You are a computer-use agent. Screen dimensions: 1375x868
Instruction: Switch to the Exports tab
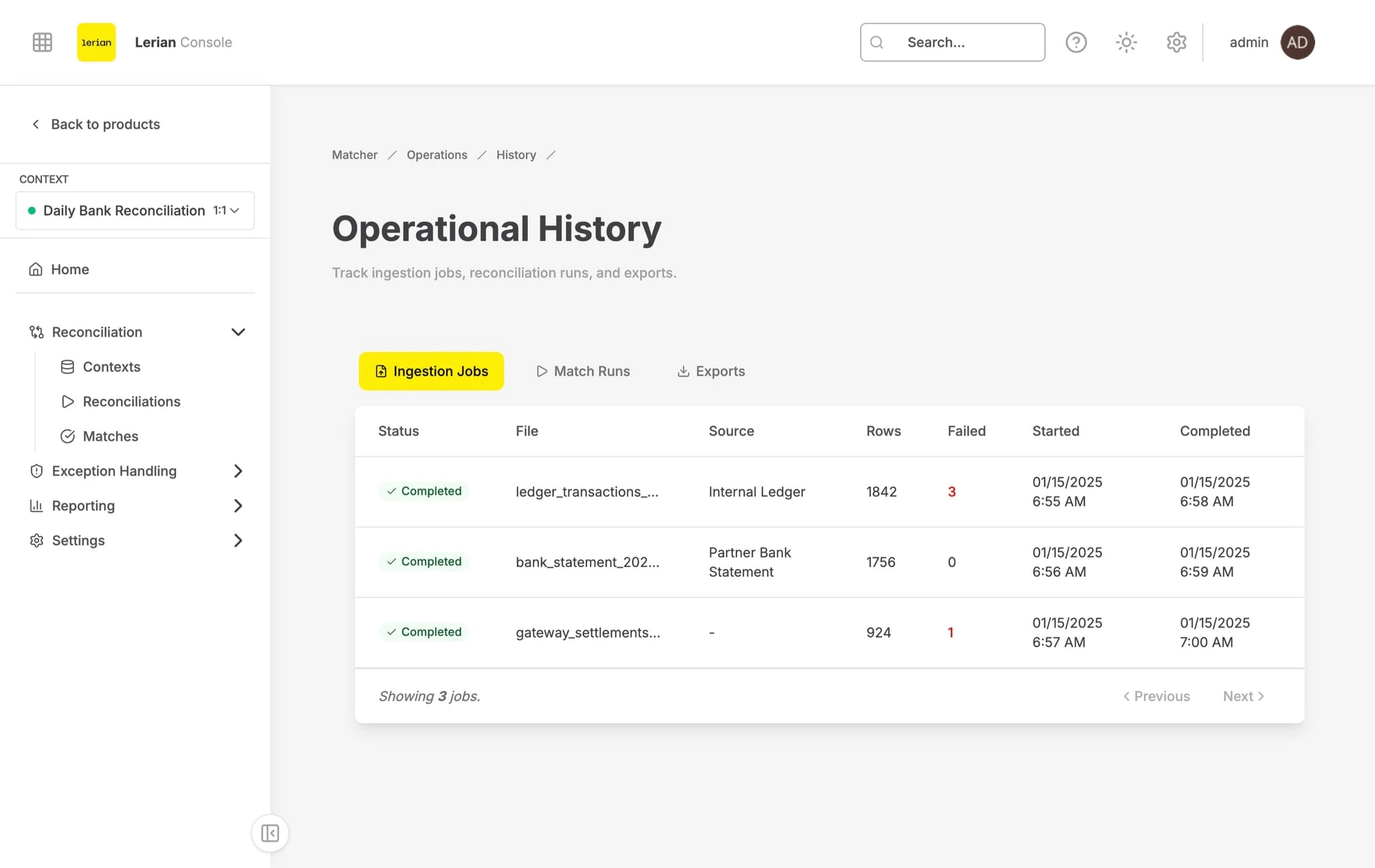click(x=711, y=371)
